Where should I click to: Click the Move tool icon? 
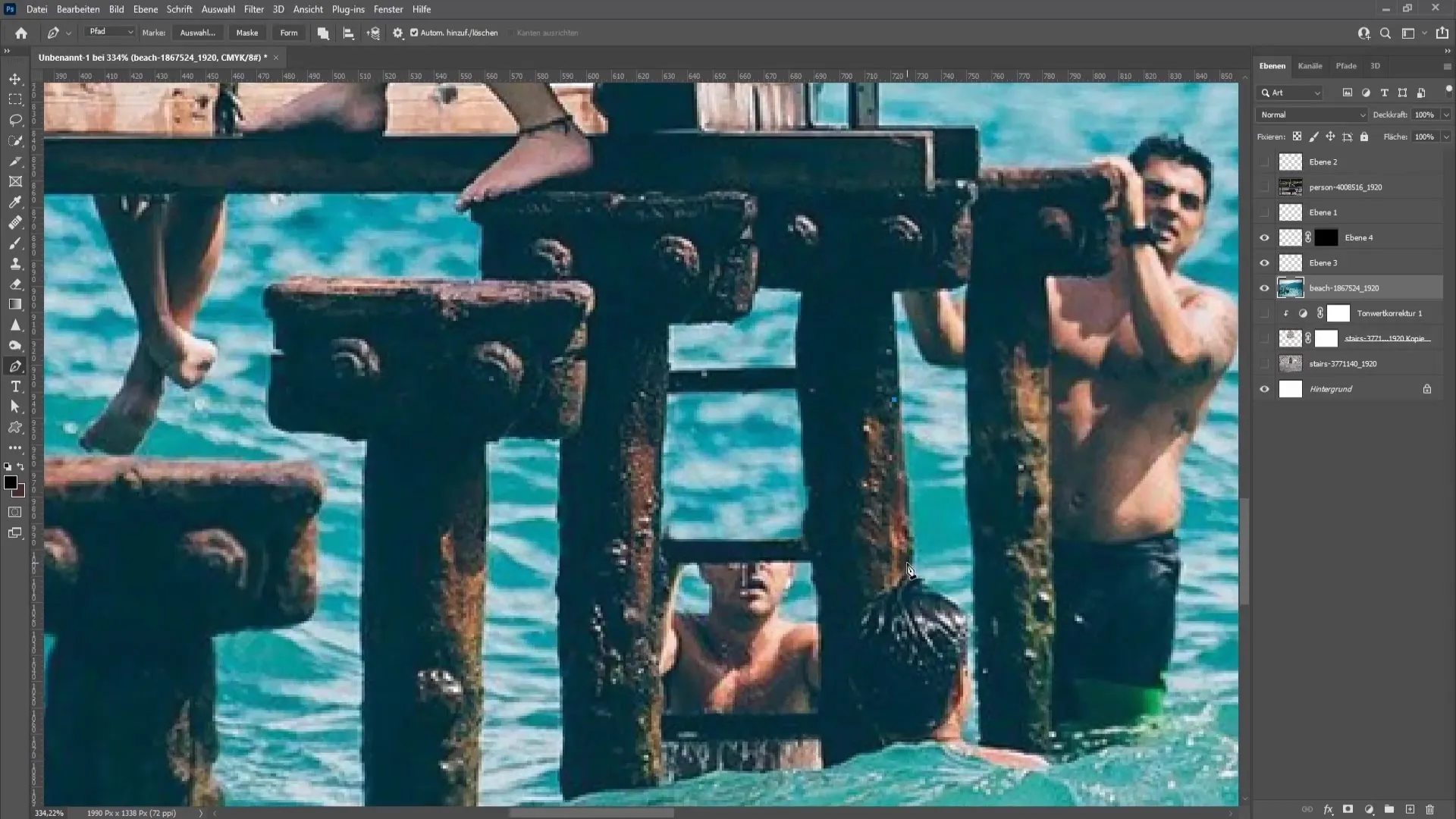coord(15,78)
